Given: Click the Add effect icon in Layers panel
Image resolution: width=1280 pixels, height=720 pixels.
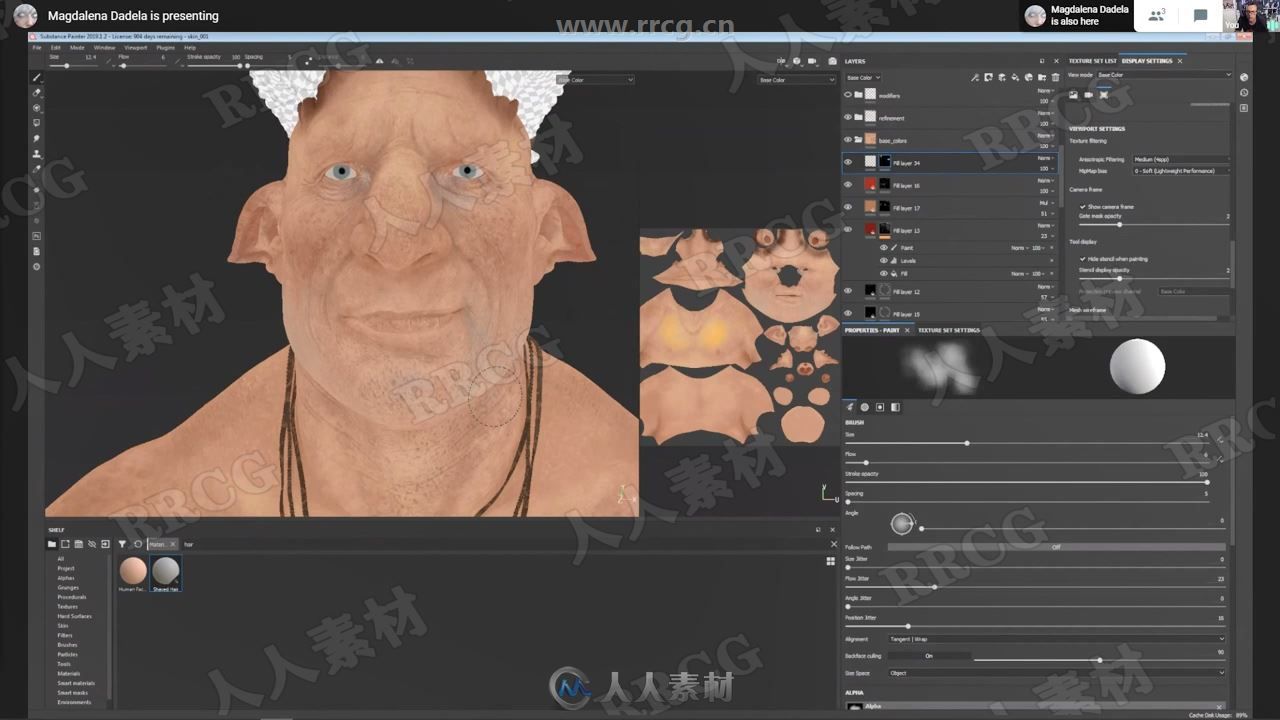Looking at the screenshot, I should (988, 78).
